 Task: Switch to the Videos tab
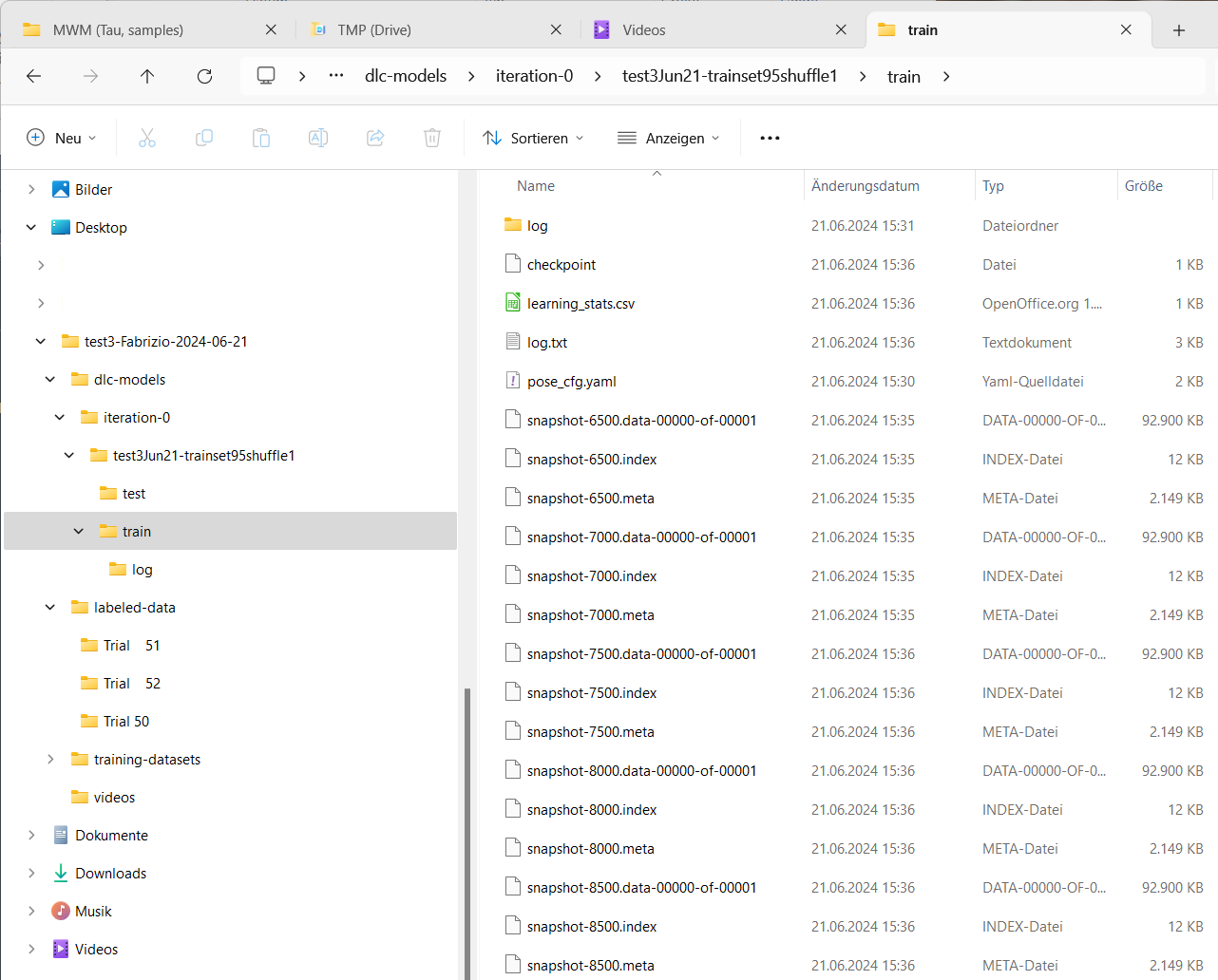click(x=721, y=30)
